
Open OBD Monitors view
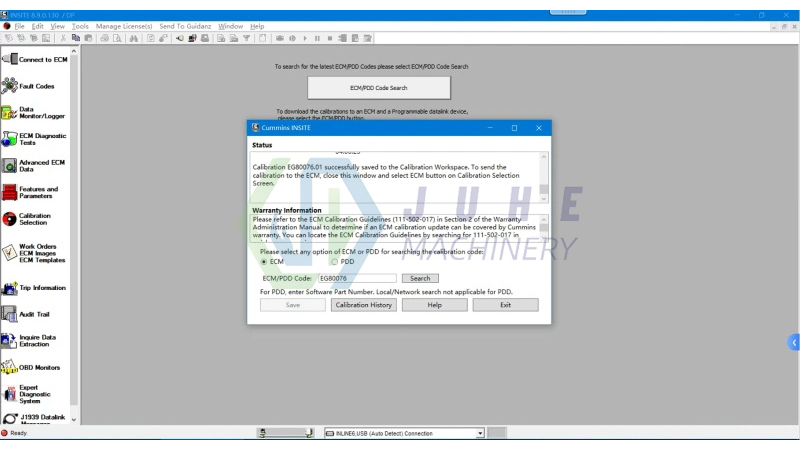coord(31,367)
